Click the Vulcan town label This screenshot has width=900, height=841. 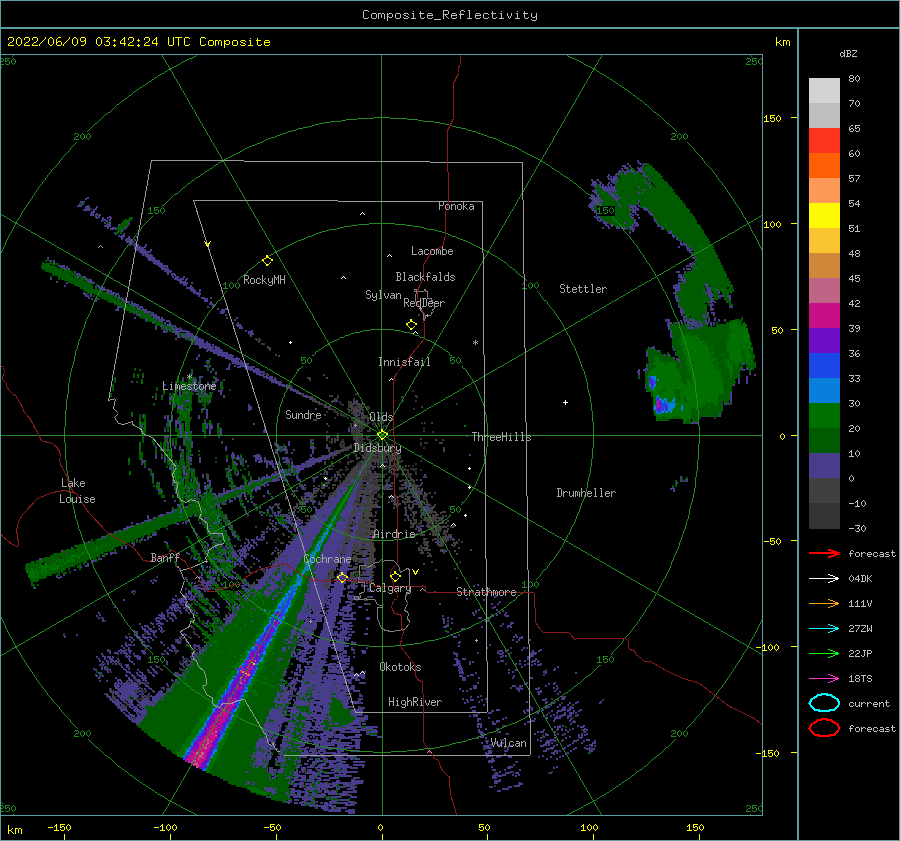[x=508, y=743]
